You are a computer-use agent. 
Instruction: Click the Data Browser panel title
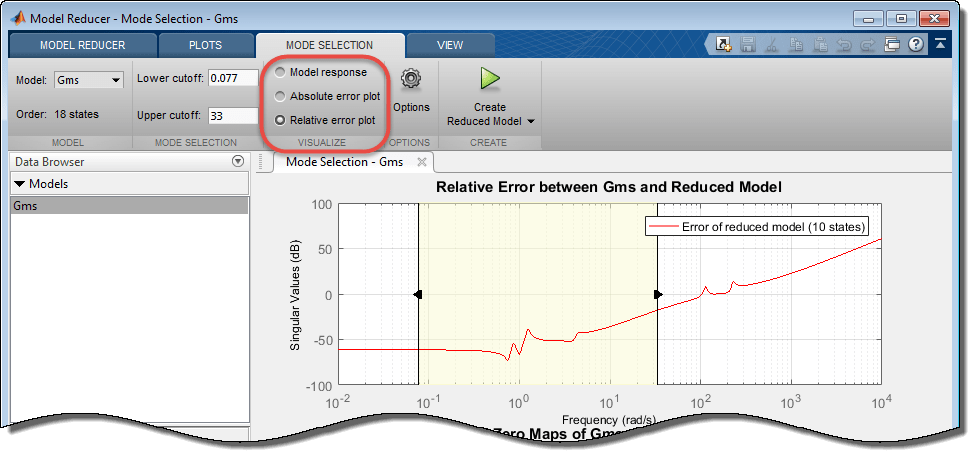[x=50, y=162]
